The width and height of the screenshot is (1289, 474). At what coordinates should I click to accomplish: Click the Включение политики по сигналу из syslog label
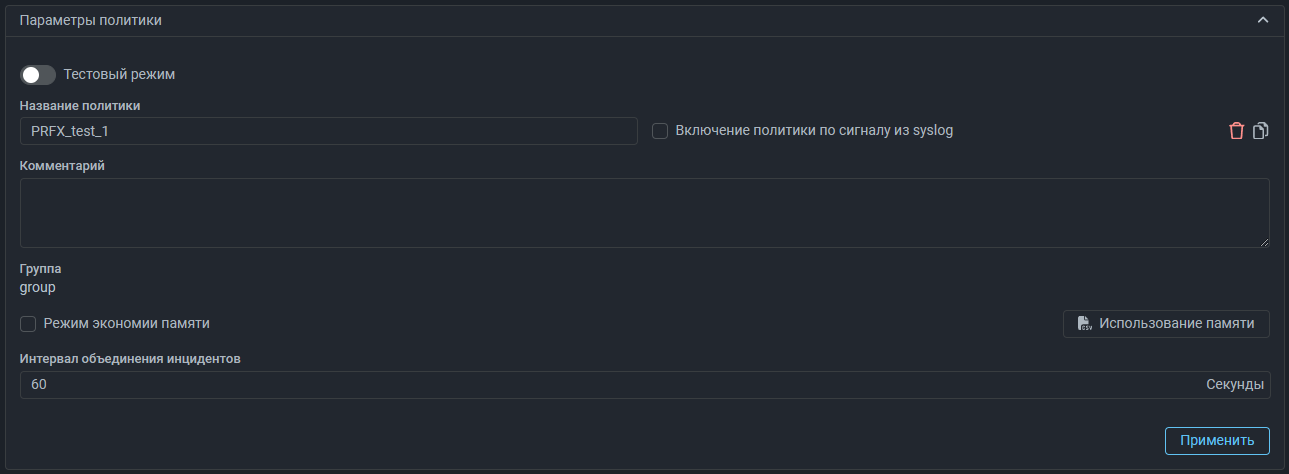pos(814,130)
